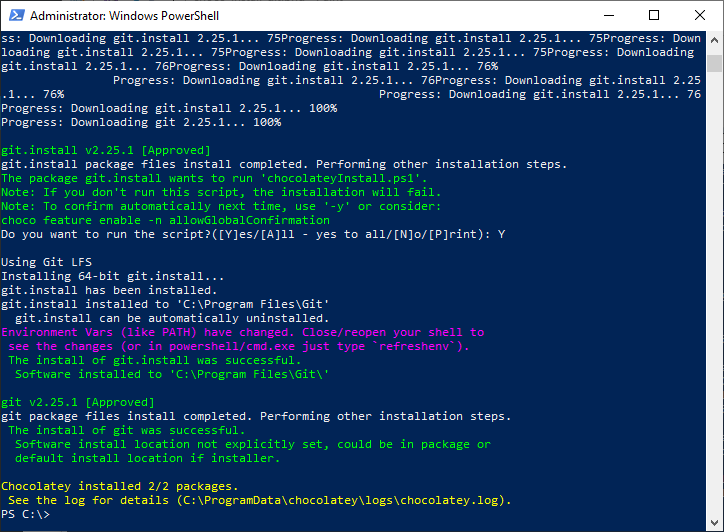
Task: Click 'Software installed to' Program Files\Git line
Action: click(172, 374)
